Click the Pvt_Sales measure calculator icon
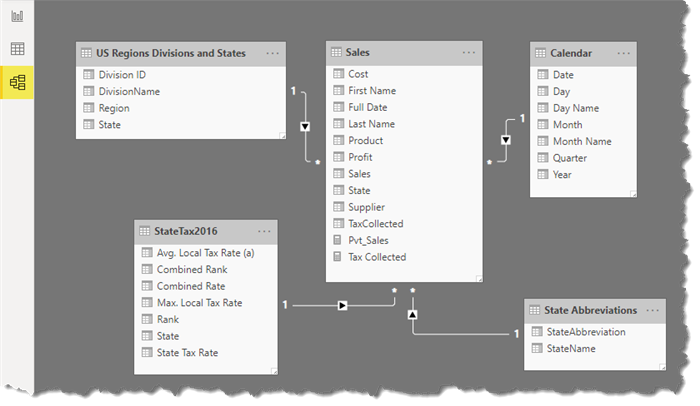Viewport: 700px width, 406px height. 337,241
